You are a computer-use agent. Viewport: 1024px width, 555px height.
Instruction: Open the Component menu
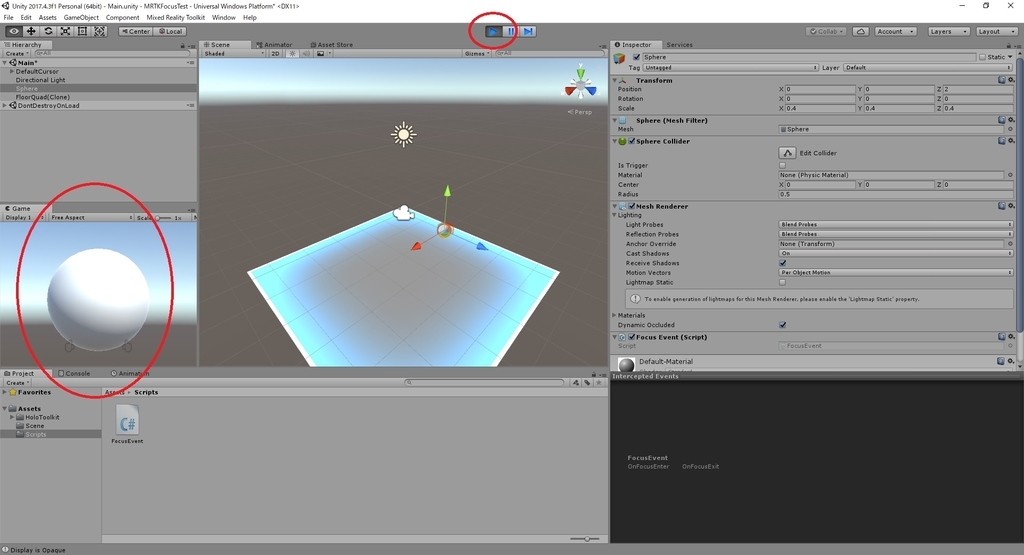122,18
